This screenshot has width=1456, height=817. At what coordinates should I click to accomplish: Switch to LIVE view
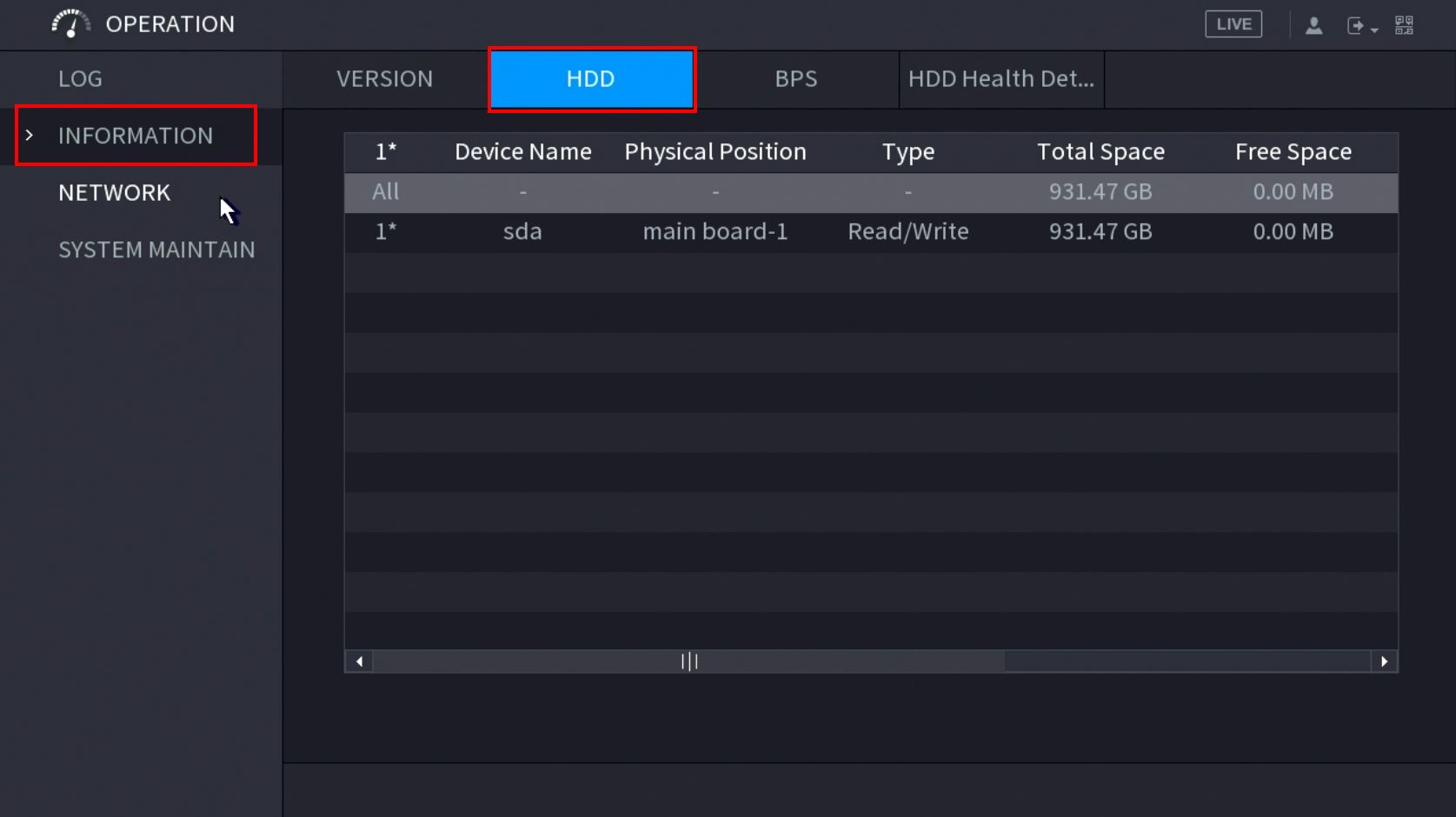1233,24
